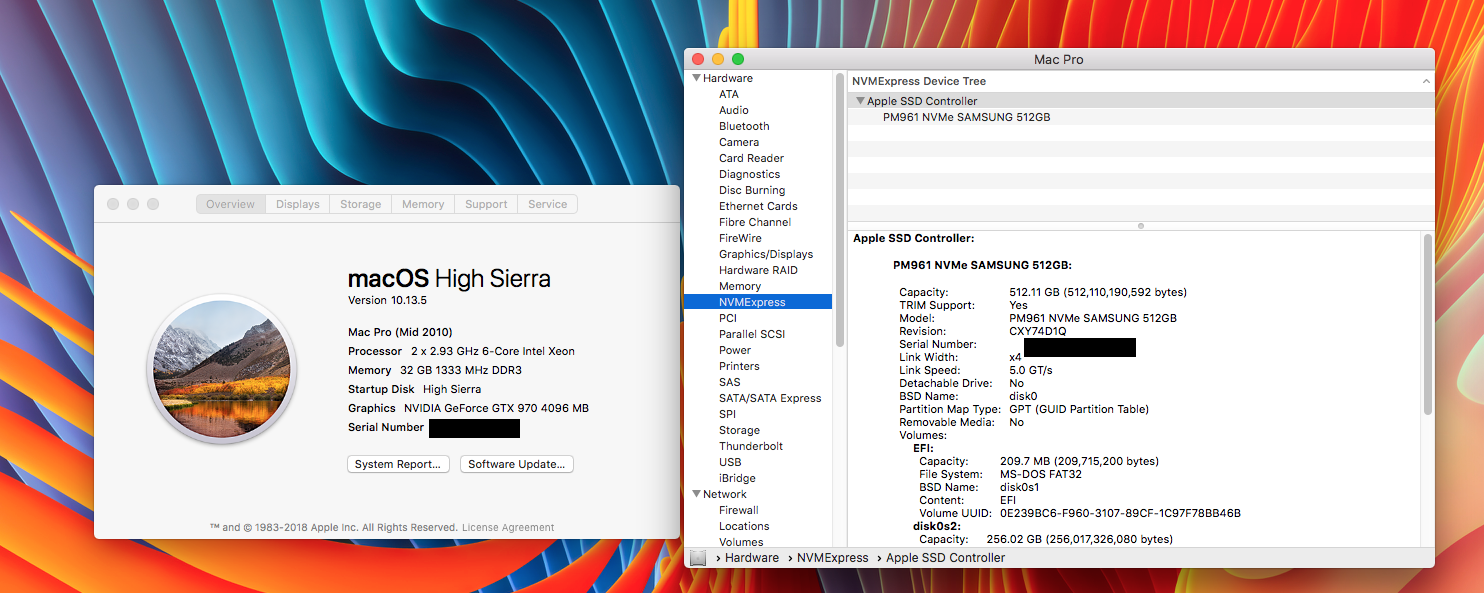Select Thunderbolt in the hardware sidebar
Screen dimensions: 1484x593
pos(751,446)
